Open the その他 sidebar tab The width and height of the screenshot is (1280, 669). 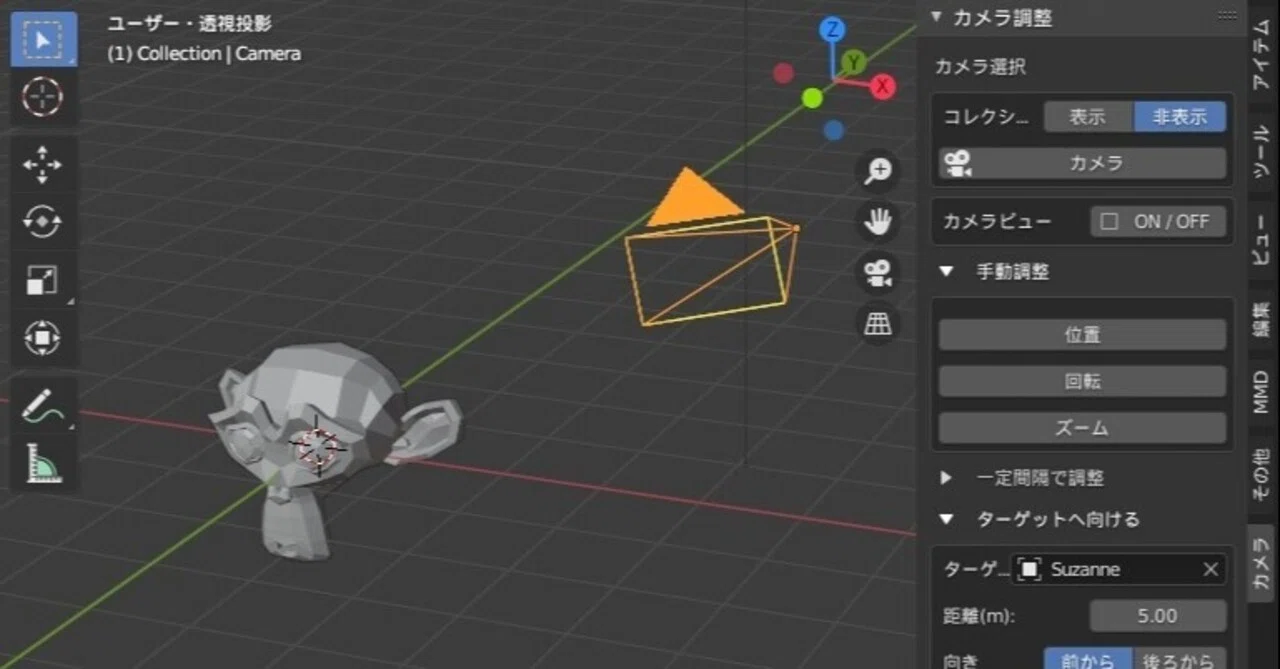click(1262, 476)
